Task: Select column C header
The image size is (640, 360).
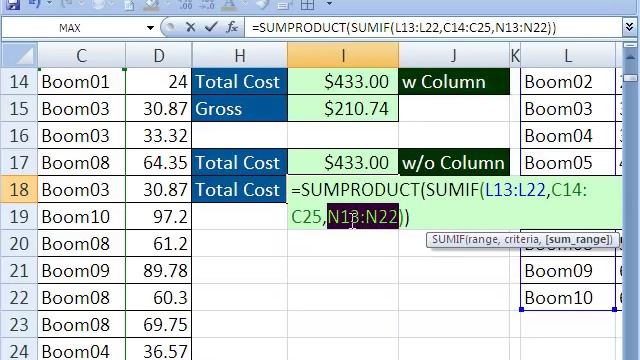Action: click(x=81, y=56)
